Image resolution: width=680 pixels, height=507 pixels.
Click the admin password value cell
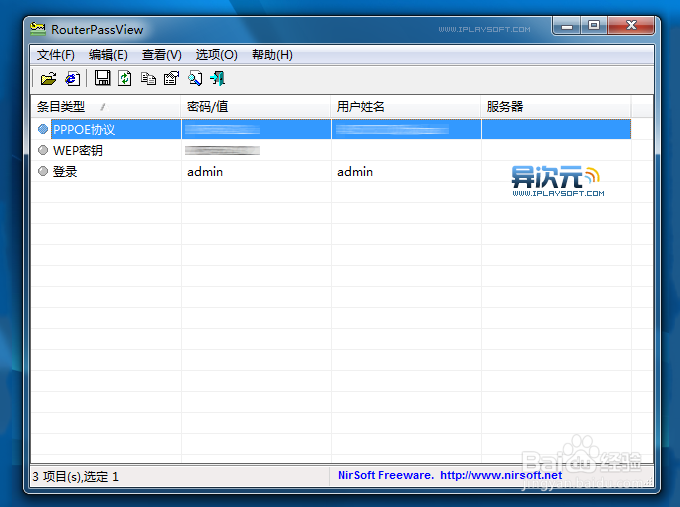pyautogui.click(x=205, y=172)
